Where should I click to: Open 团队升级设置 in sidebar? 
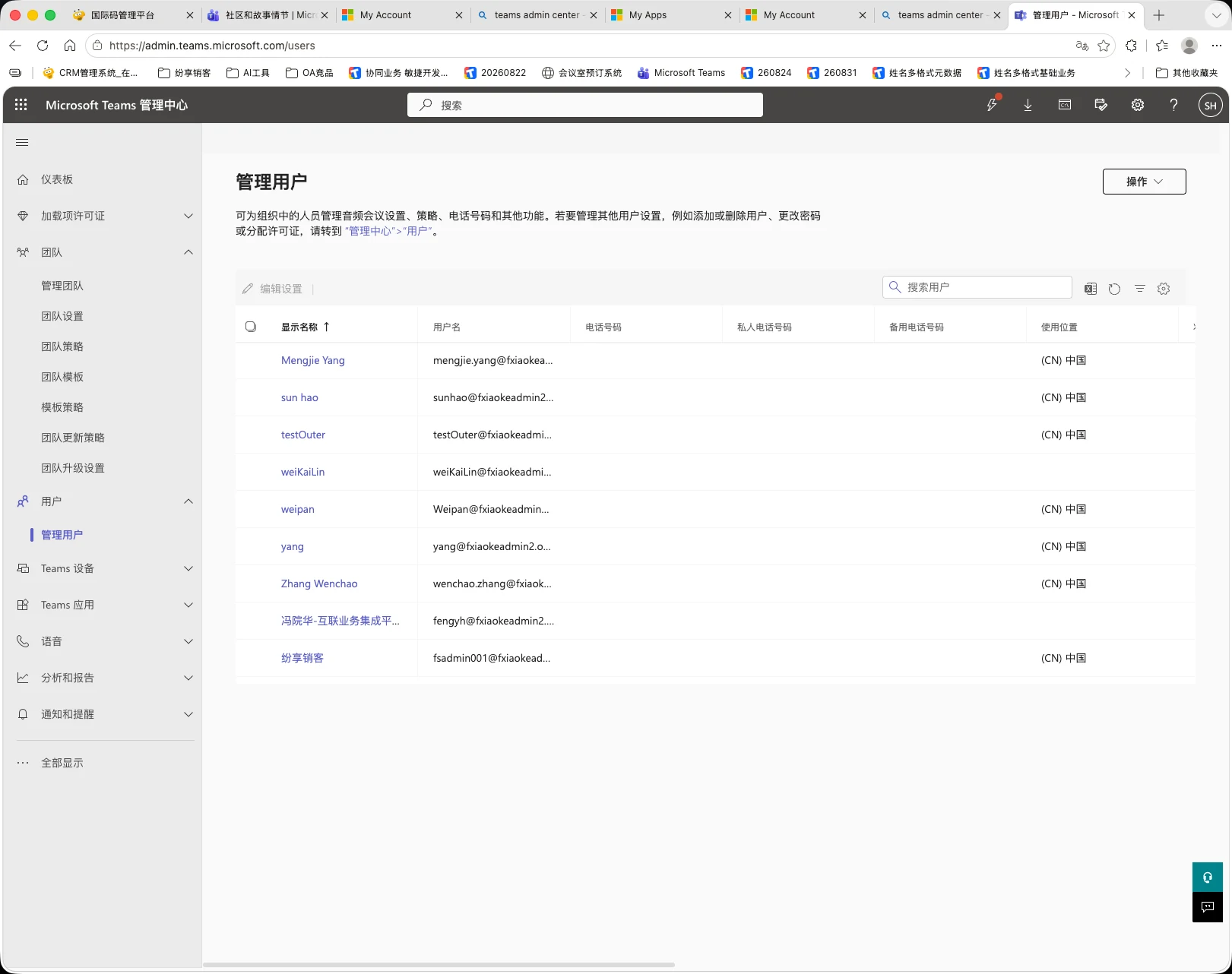point(73,468)
